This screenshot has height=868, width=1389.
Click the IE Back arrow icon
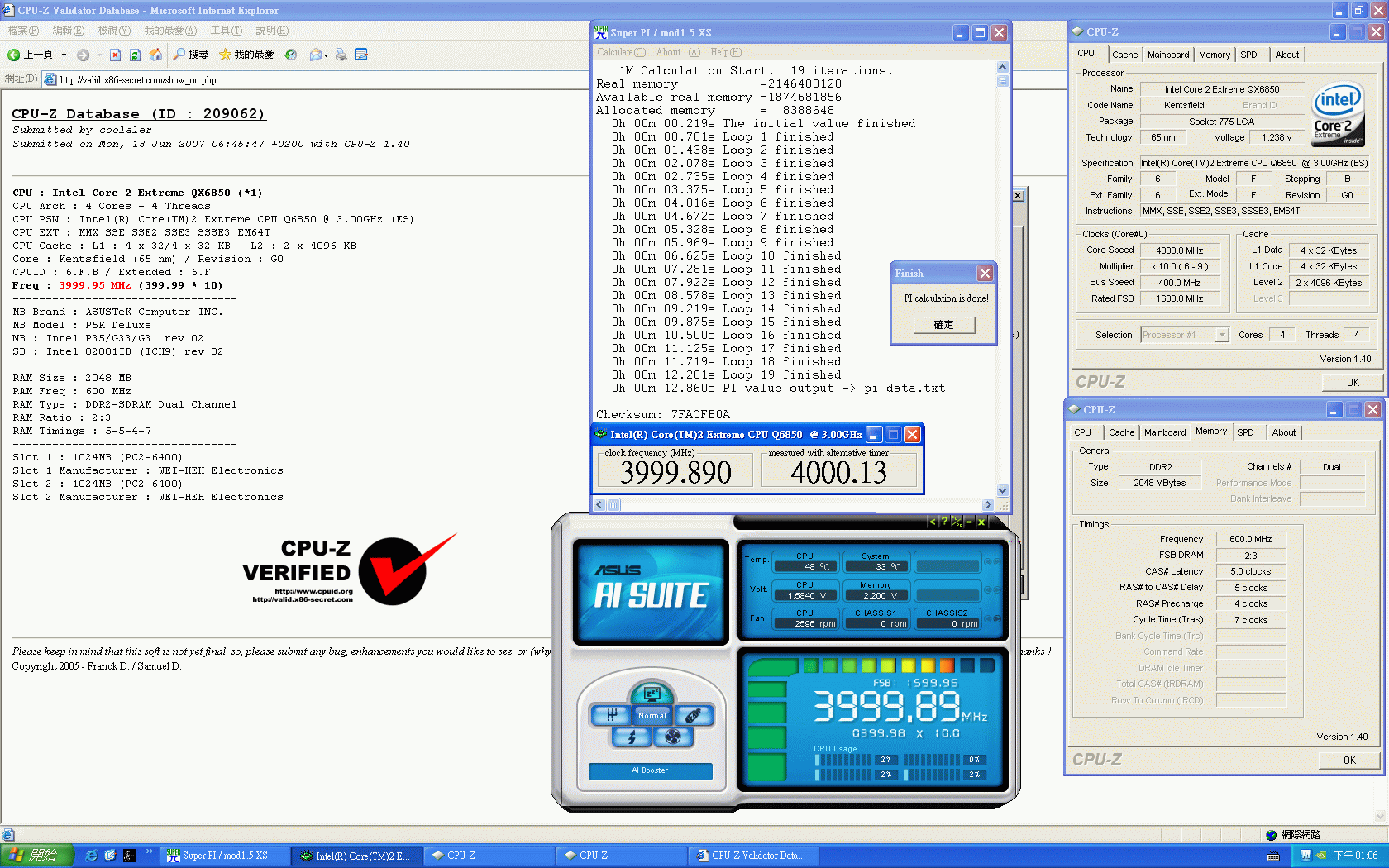point(13,55)
